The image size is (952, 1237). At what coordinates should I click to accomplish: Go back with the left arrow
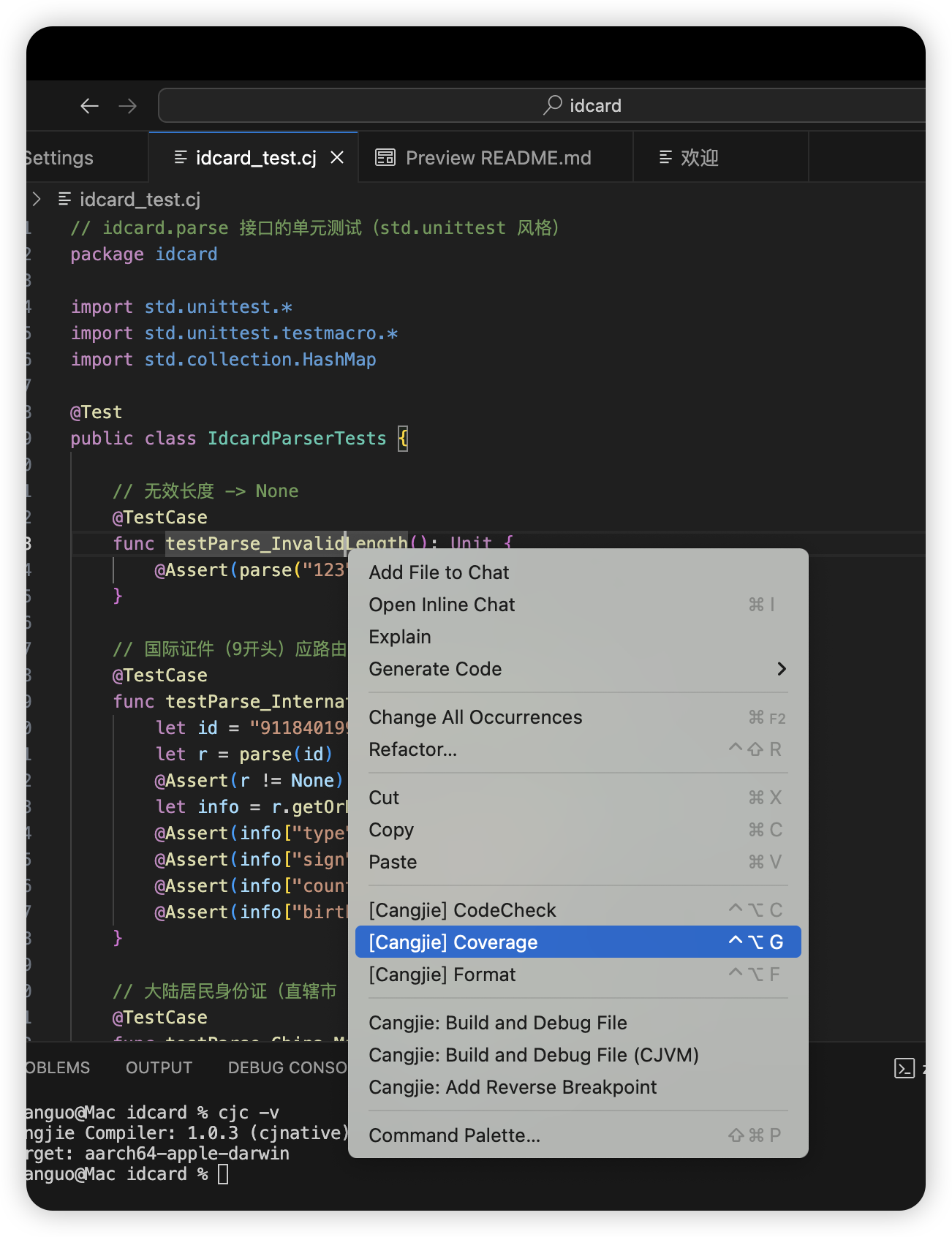pos(89,106)
